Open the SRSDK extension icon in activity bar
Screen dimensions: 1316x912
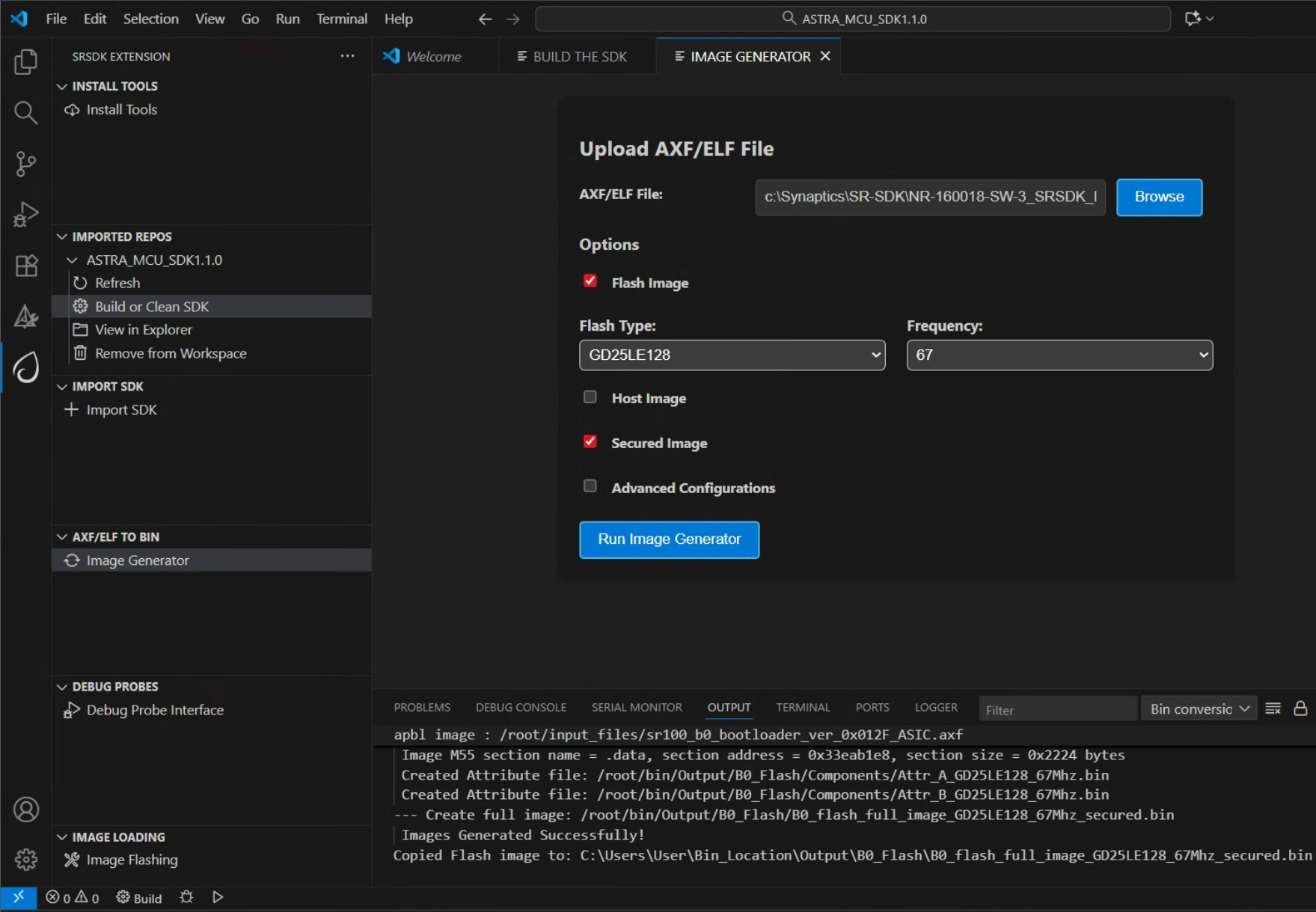click(x=25, y=367)
